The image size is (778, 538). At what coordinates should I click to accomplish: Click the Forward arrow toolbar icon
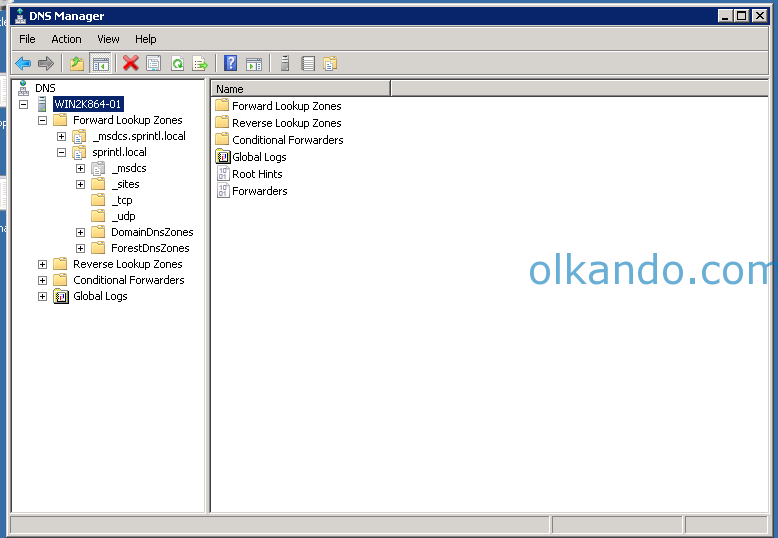coord(46,64)
